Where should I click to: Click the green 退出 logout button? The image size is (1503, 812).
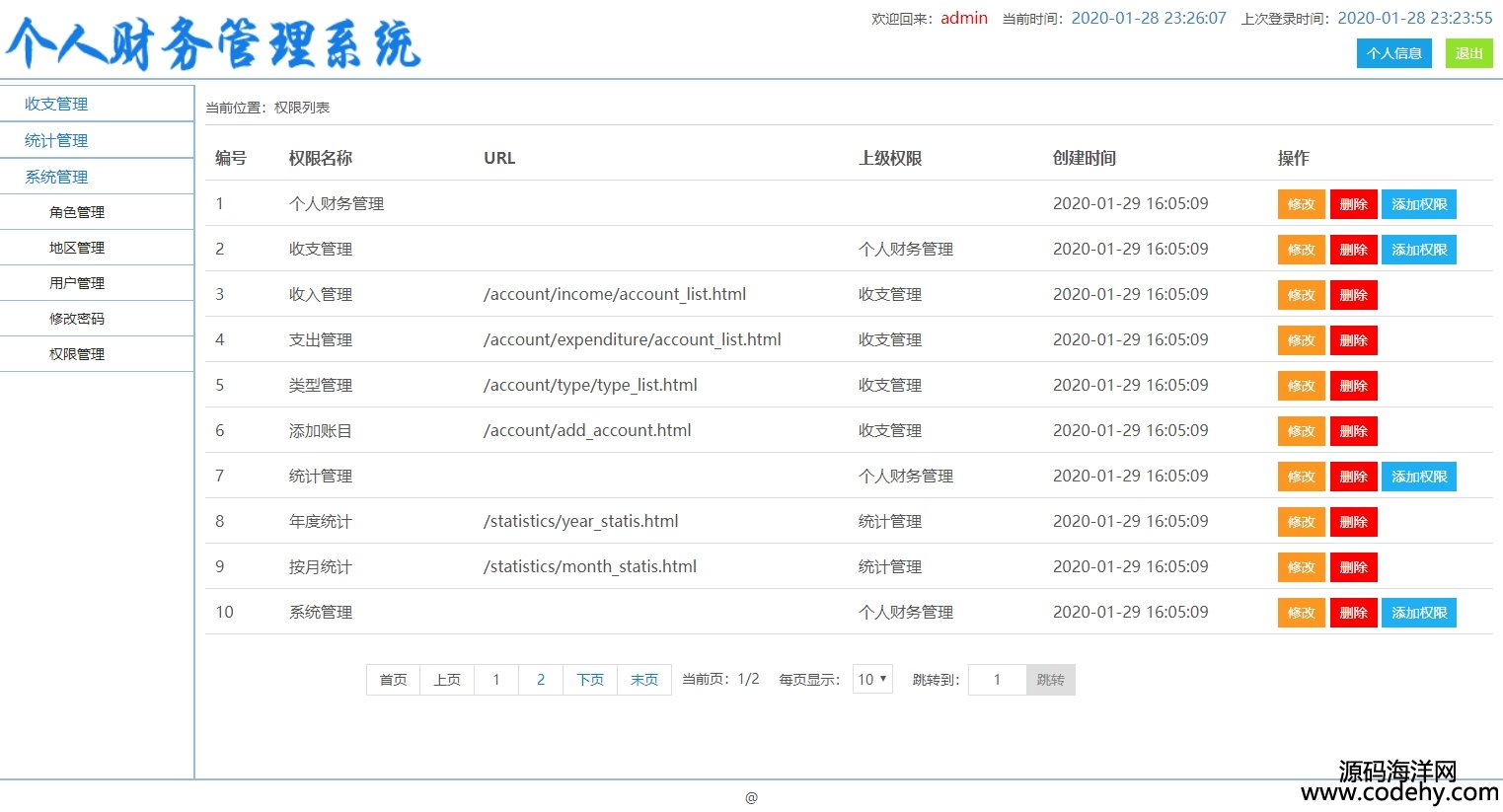click(x=1468, y=53)
